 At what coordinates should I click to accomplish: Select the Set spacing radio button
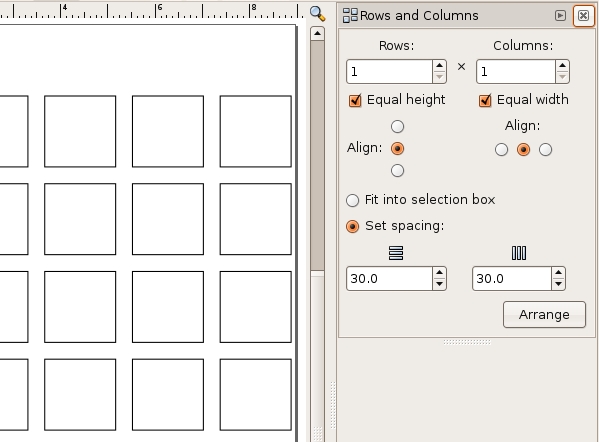[x=352, y=226]
